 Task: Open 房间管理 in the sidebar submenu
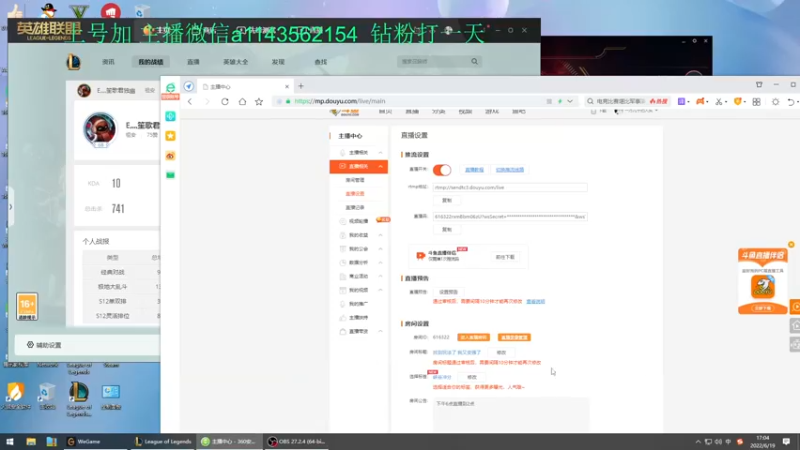tap(355, 180)
